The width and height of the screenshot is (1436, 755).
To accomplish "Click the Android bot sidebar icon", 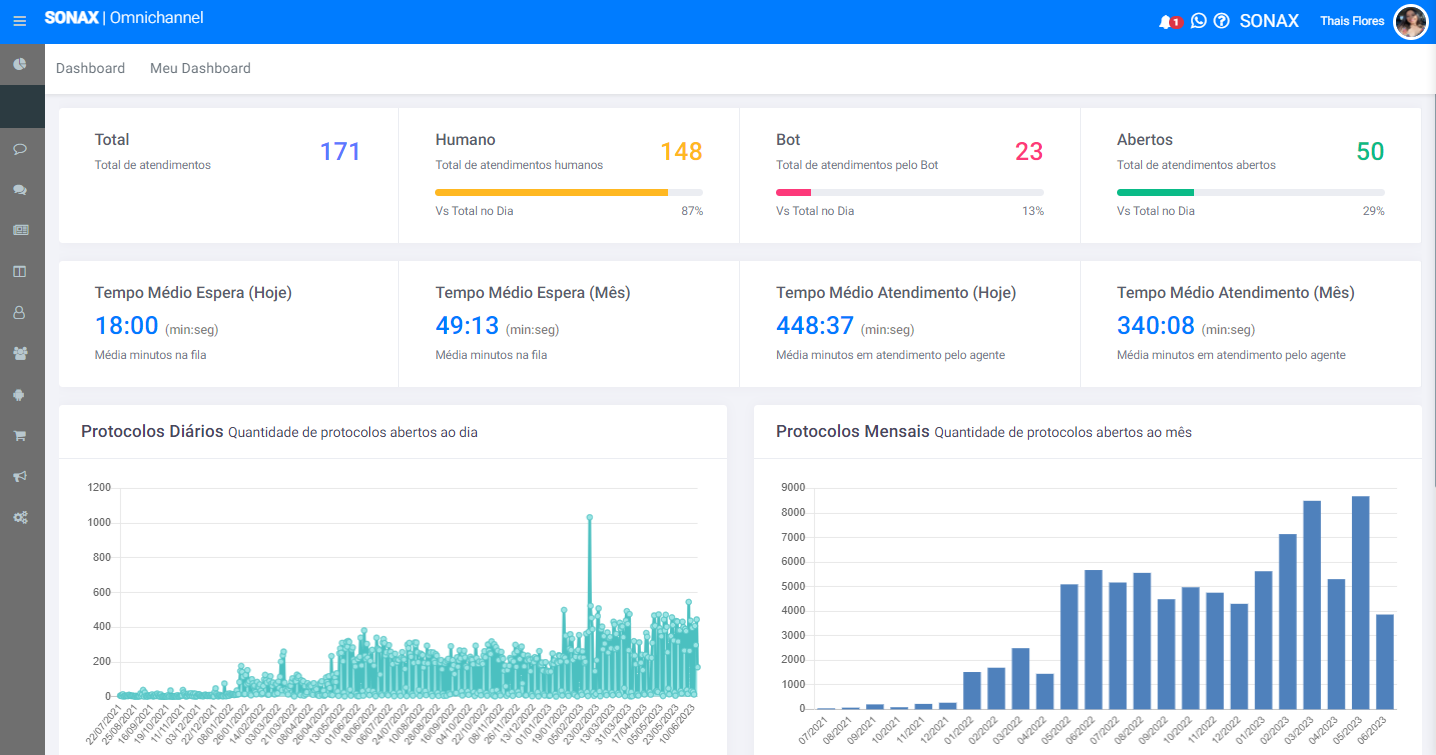I will click(20, 394).
